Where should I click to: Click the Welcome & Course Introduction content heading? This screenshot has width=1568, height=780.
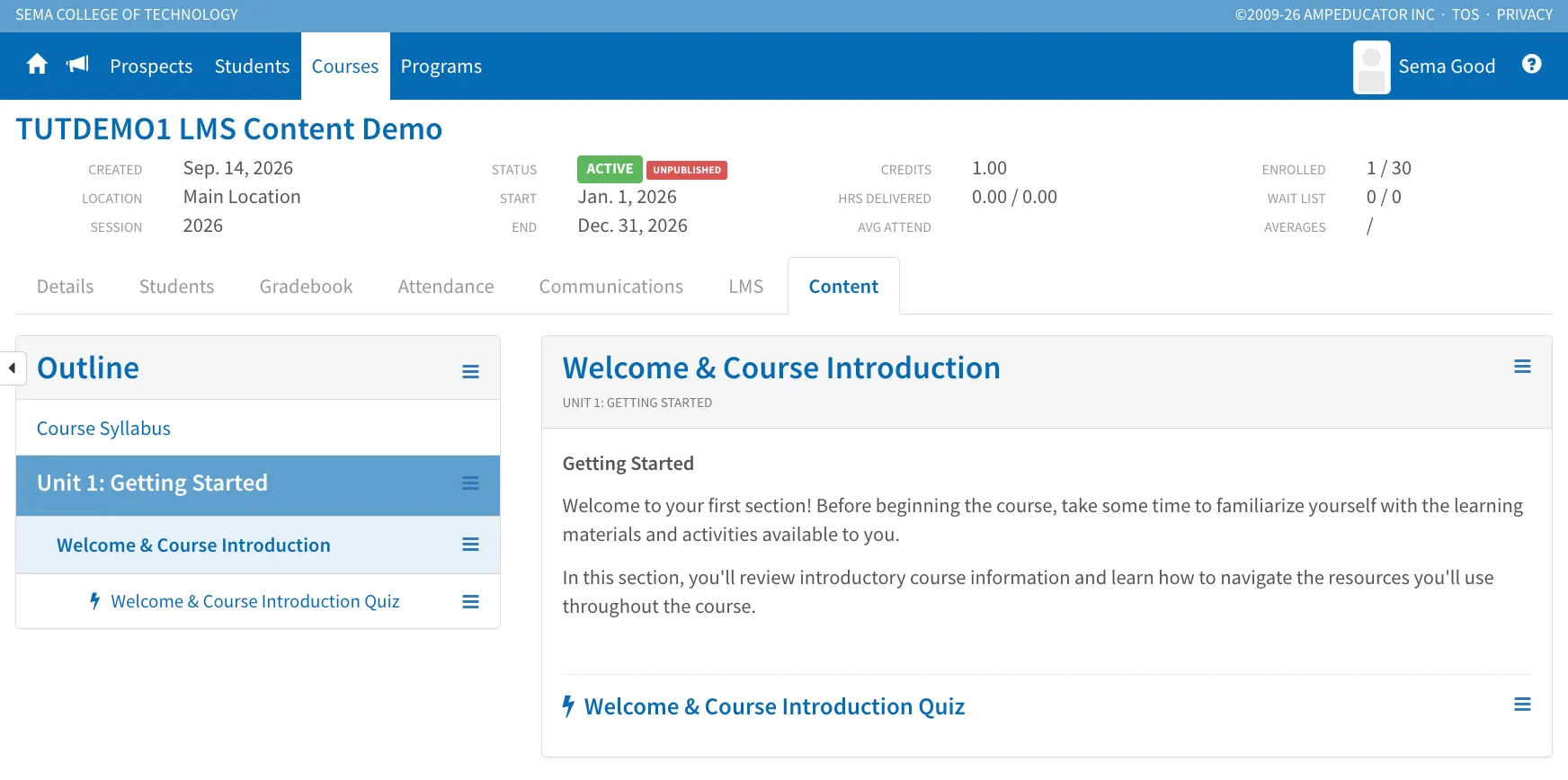coord(781,368)
